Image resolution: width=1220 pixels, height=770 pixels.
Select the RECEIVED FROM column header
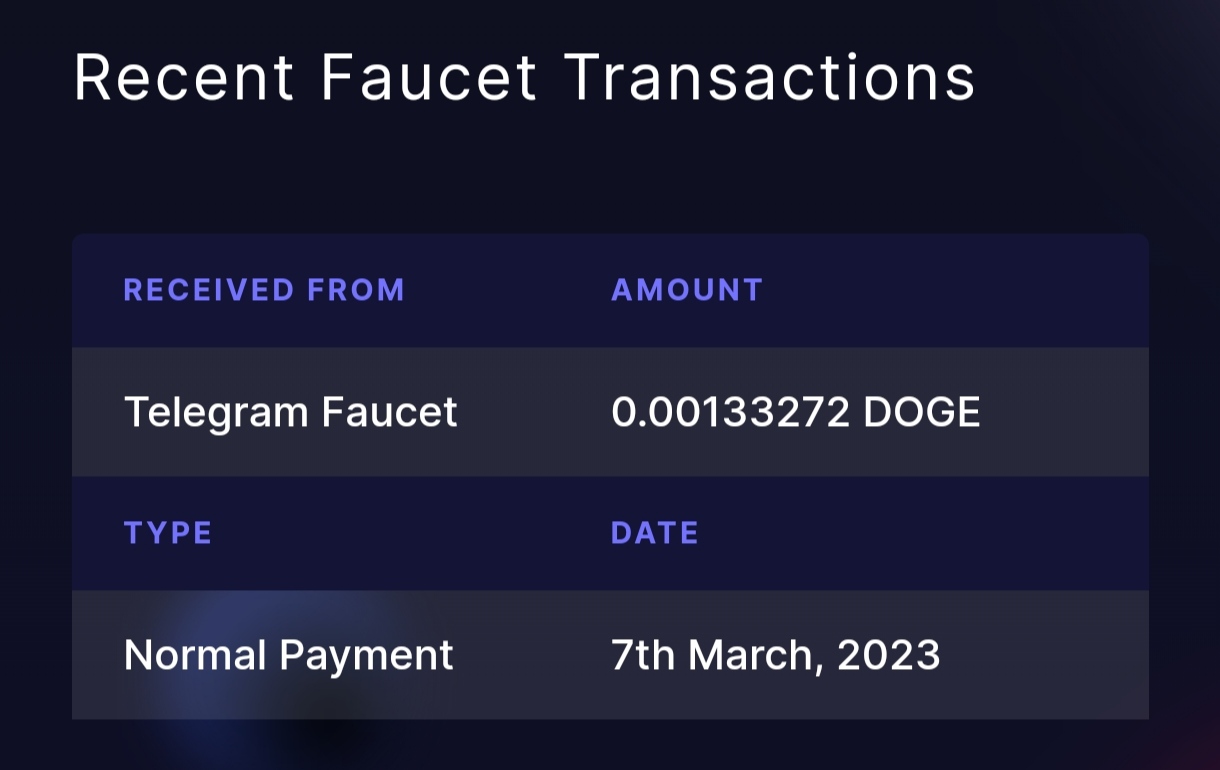click(x=264, y=290)
